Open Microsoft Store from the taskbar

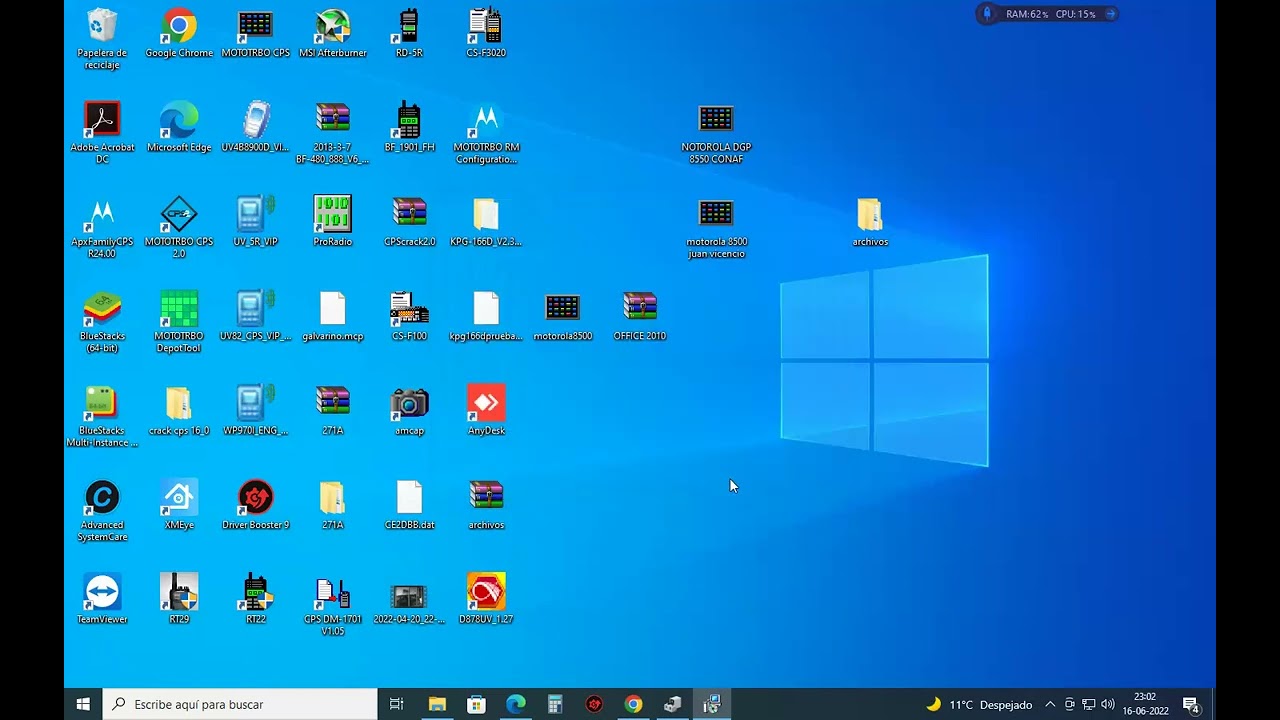click(x=476, y=704)
